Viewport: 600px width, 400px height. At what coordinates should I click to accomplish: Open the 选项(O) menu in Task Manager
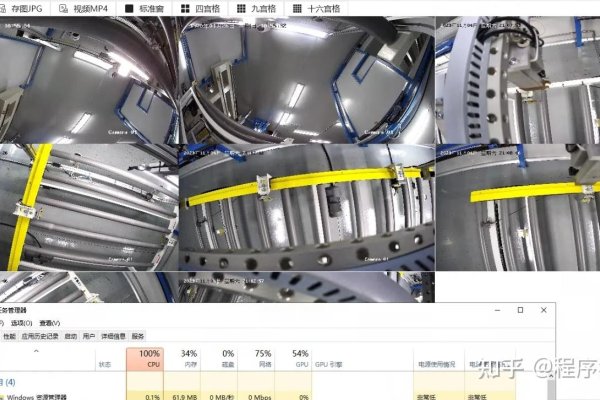22,323
